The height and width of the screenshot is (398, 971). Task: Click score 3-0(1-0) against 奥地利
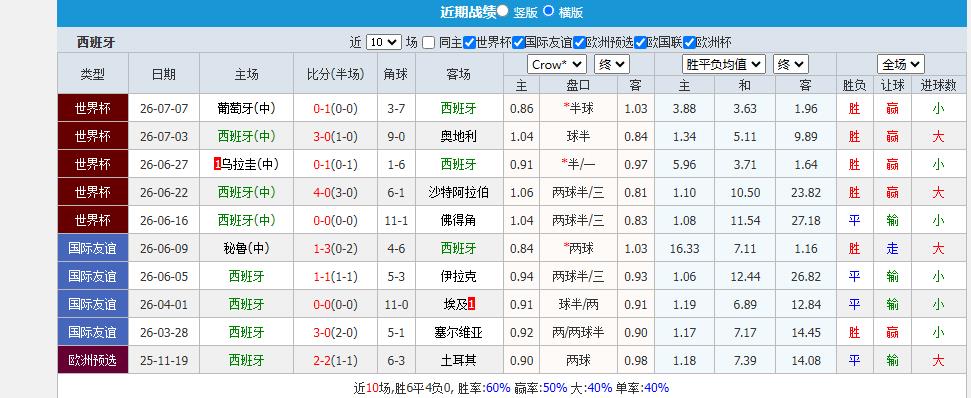click(335, 136)
